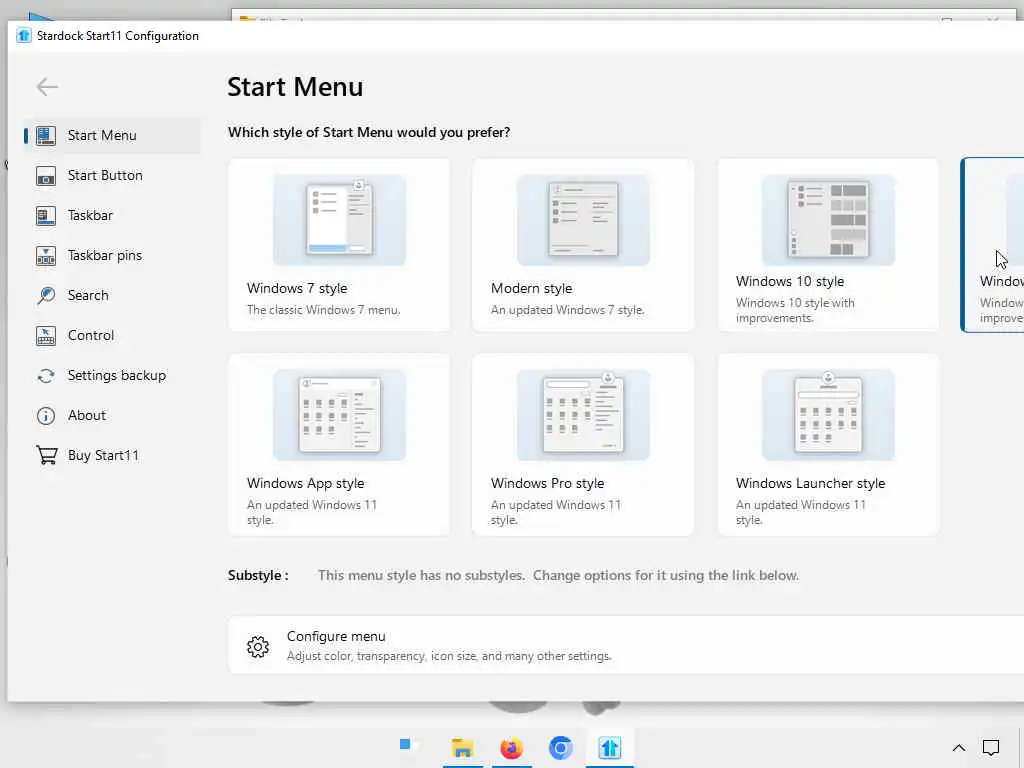Choose the partially visible selected style card
Image resolution: width=1024 pixels, height=768 pixels.
pyautogui.click(x=993, y=245)
